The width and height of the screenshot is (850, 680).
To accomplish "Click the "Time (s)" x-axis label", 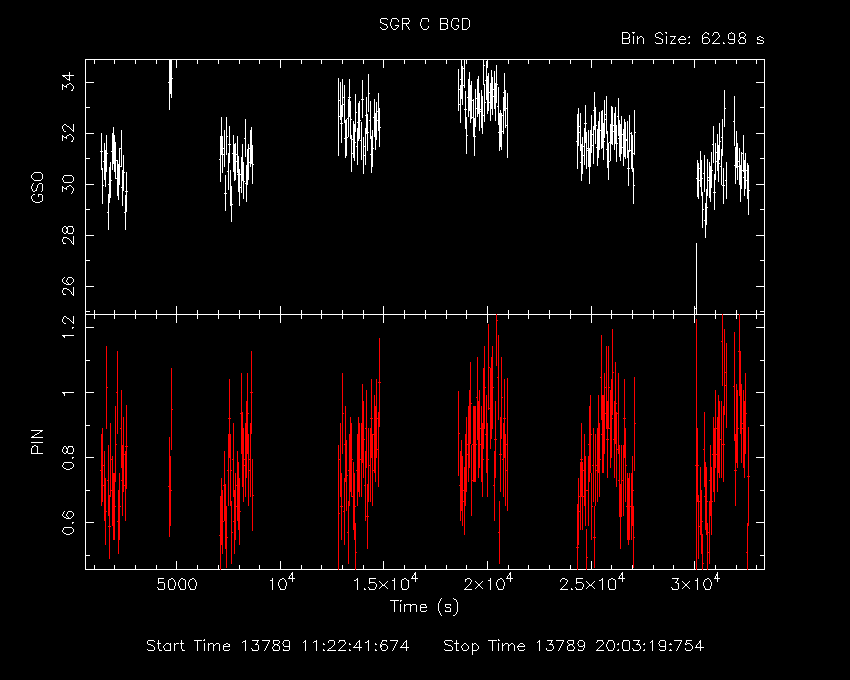I will pyautogui.click(x=424, y=607).
